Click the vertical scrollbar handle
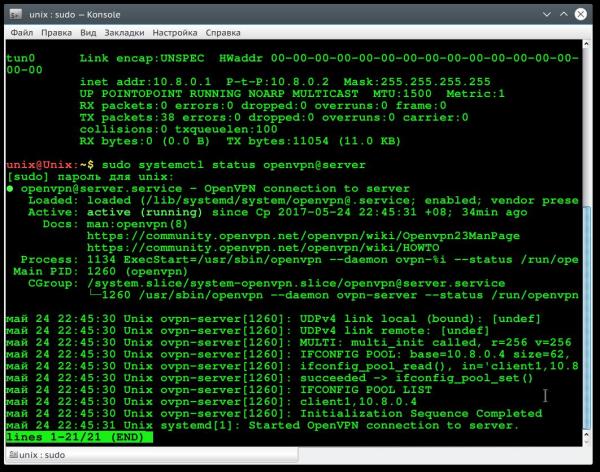The height and width of the screenshot is (472, 600). pos(586,318)
